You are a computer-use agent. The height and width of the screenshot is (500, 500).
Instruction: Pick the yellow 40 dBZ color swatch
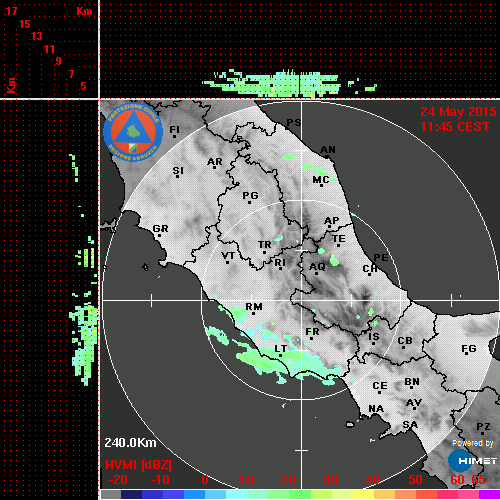(364, 494)
